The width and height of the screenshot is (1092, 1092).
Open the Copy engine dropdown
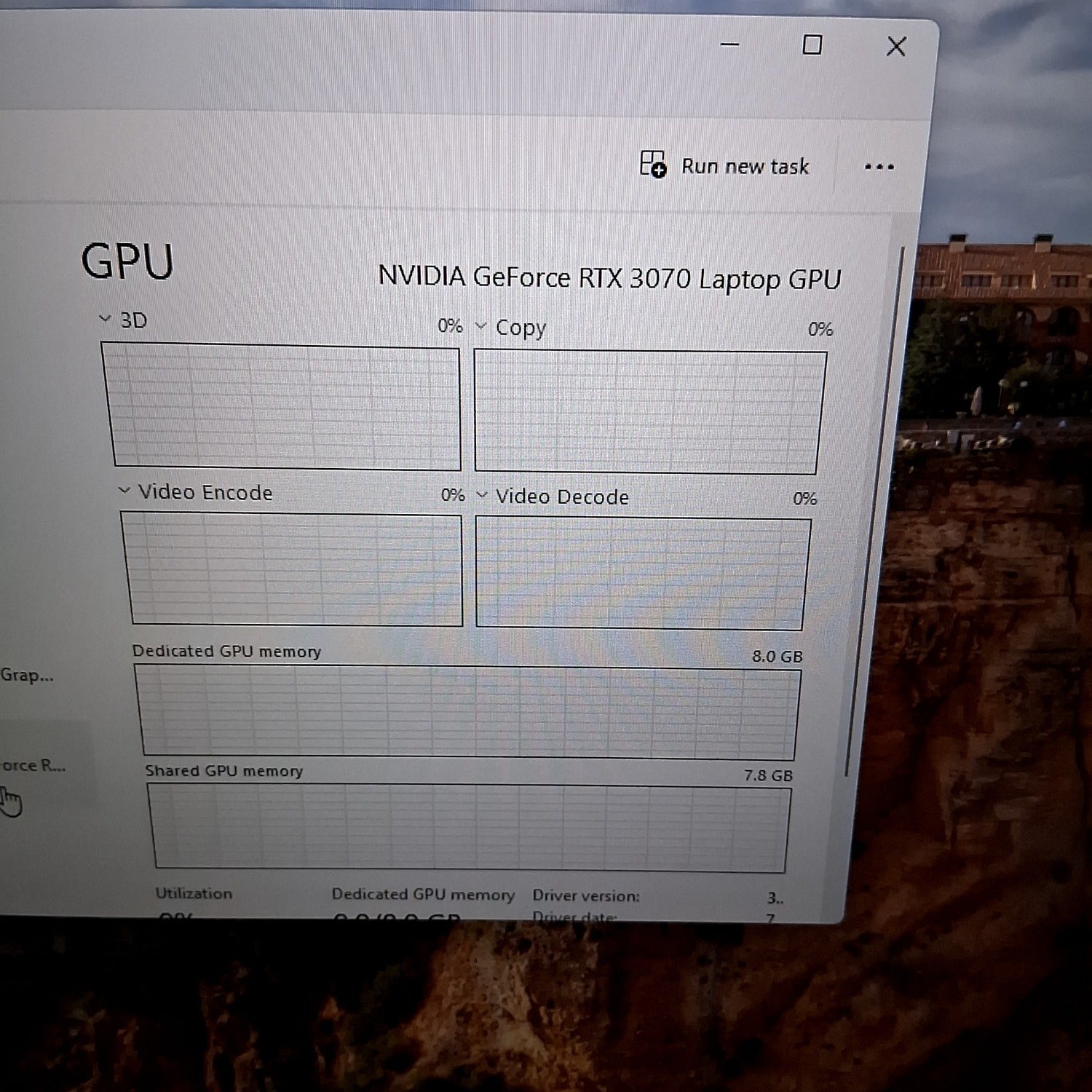coord(481,326)
